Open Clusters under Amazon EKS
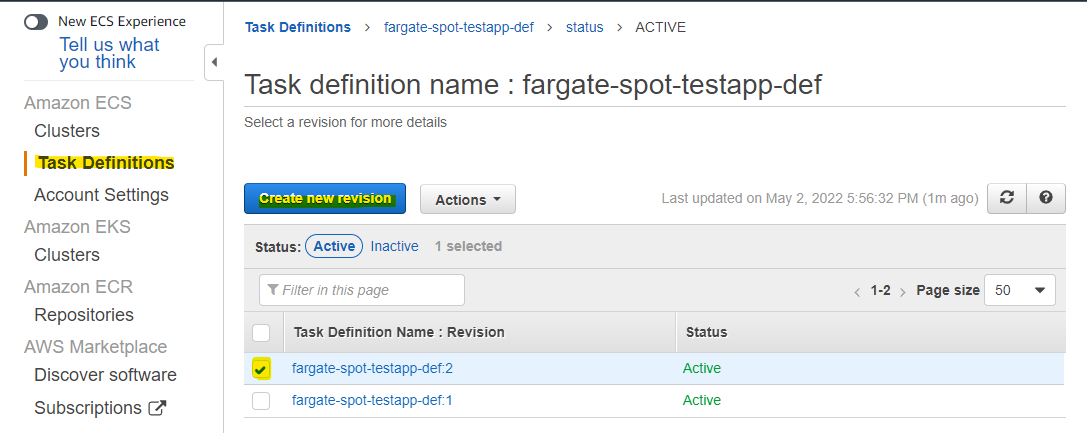1087x433 pixels. (67, 255)
